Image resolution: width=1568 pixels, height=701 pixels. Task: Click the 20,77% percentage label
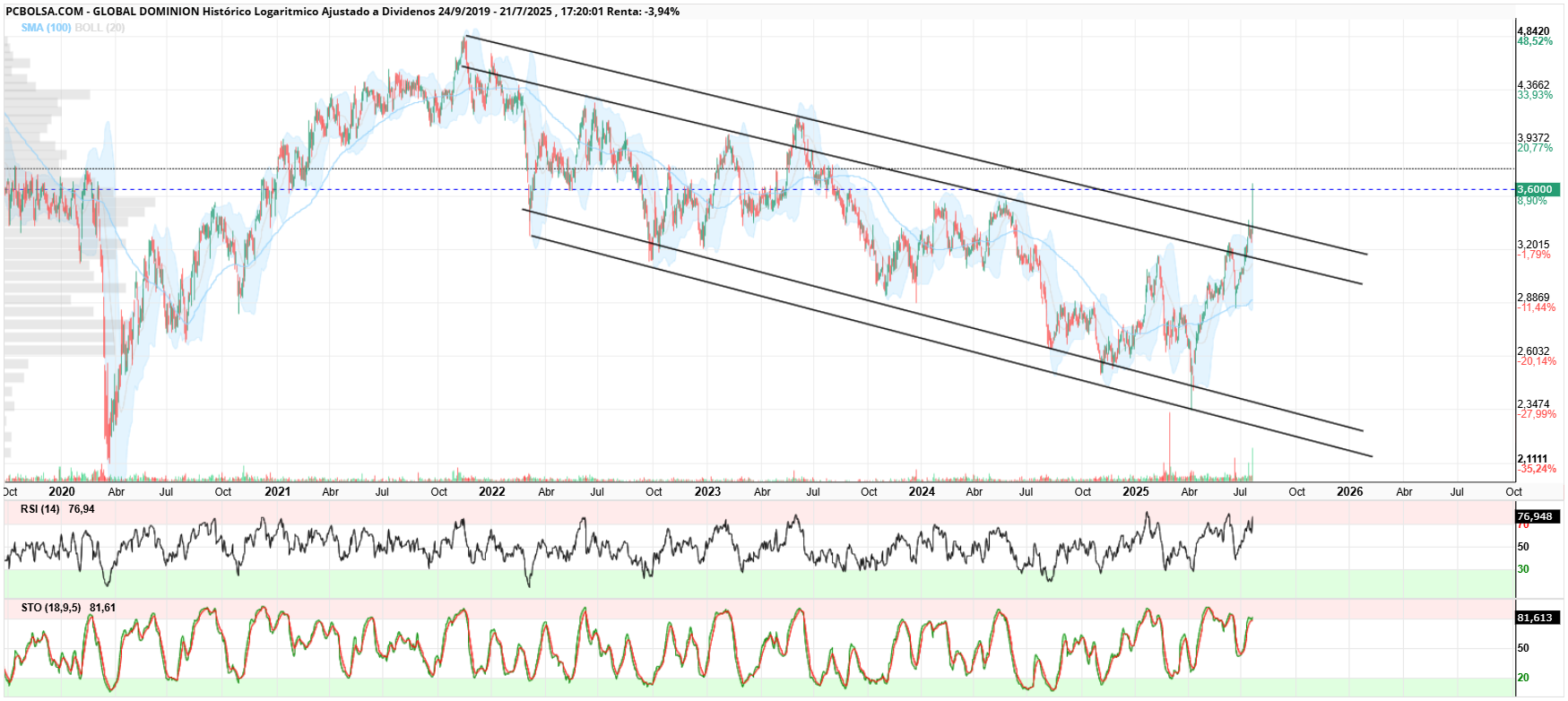point(1535,148)
